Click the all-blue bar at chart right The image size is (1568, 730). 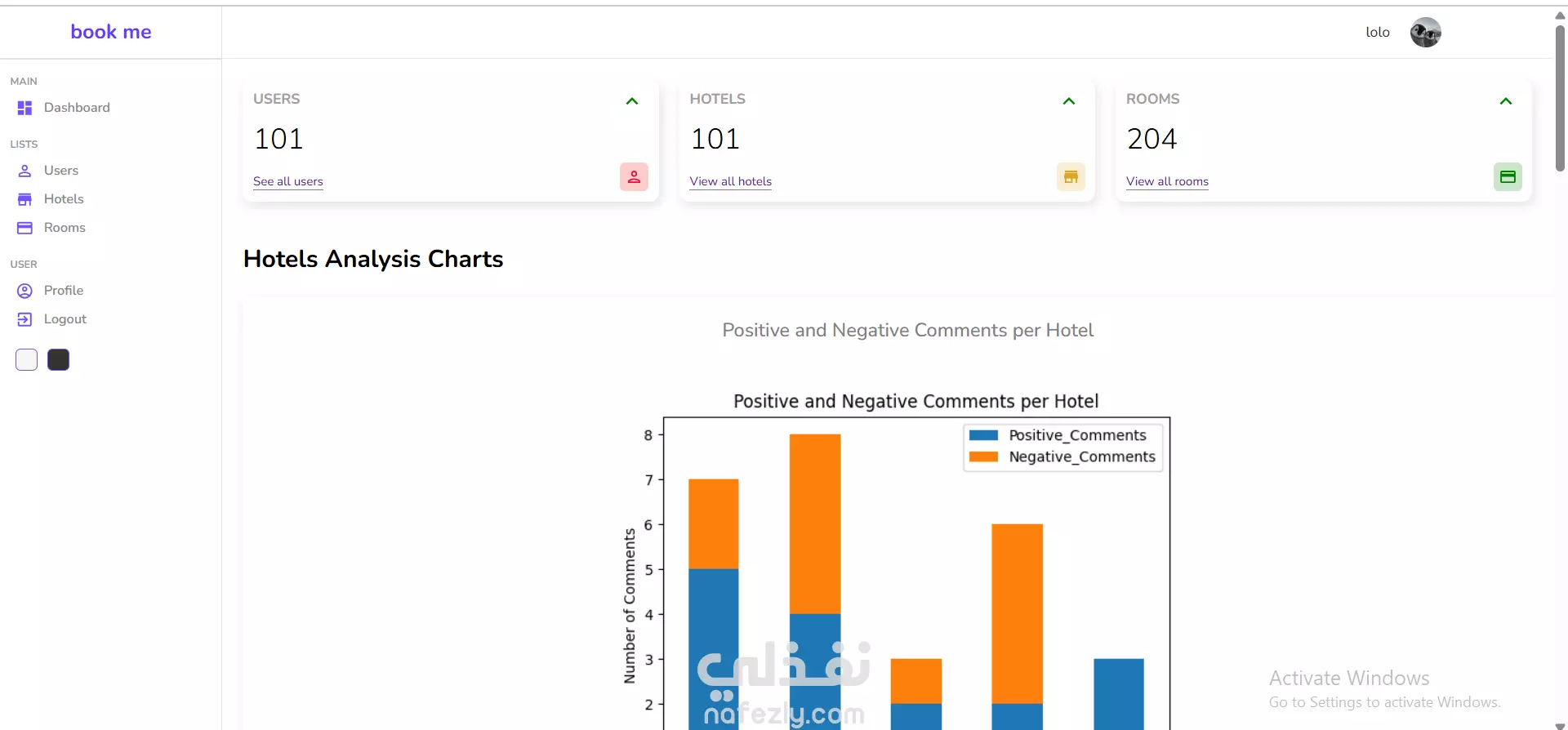click(1119, 694)
